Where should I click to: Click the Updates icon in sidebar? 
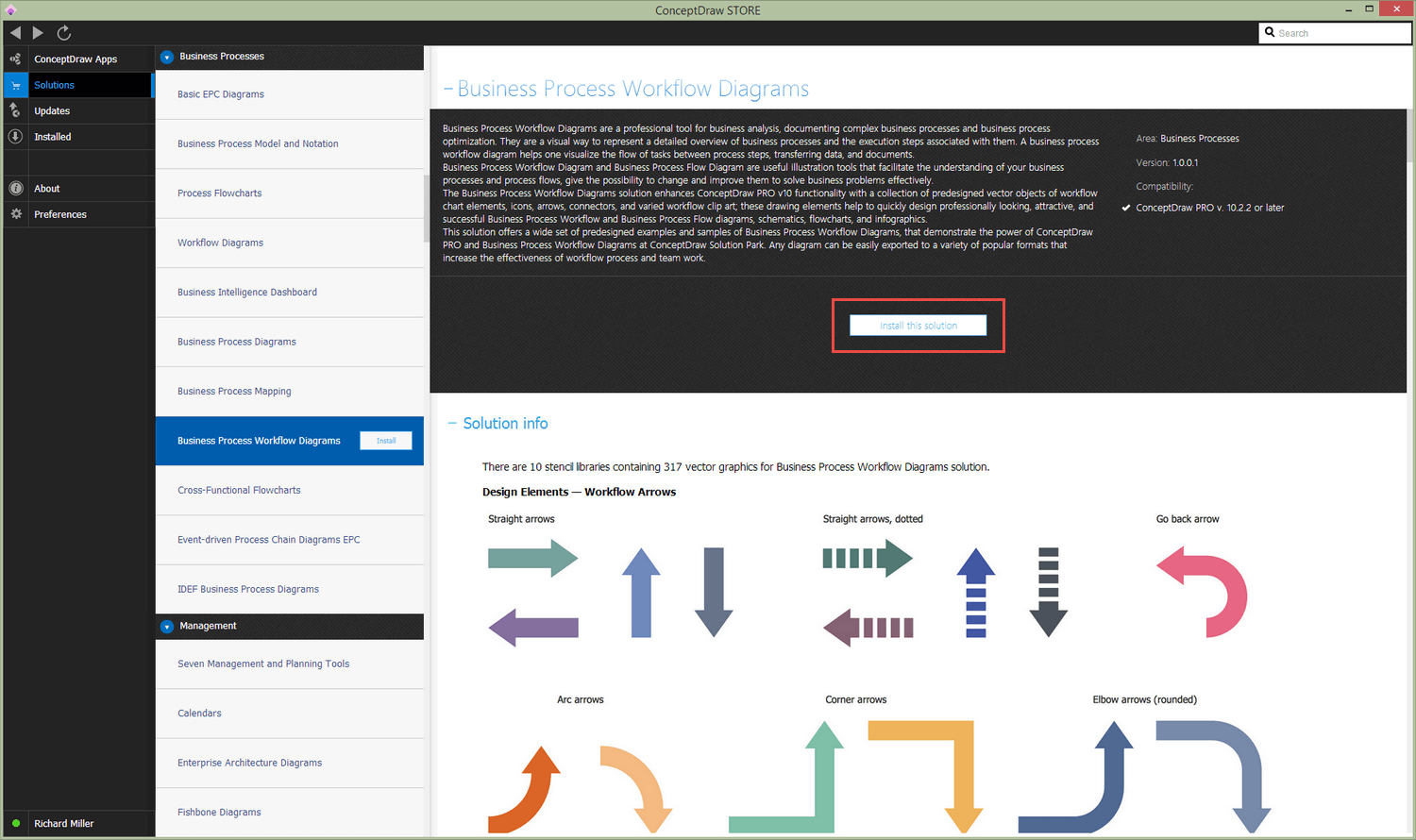pos(15,110)
